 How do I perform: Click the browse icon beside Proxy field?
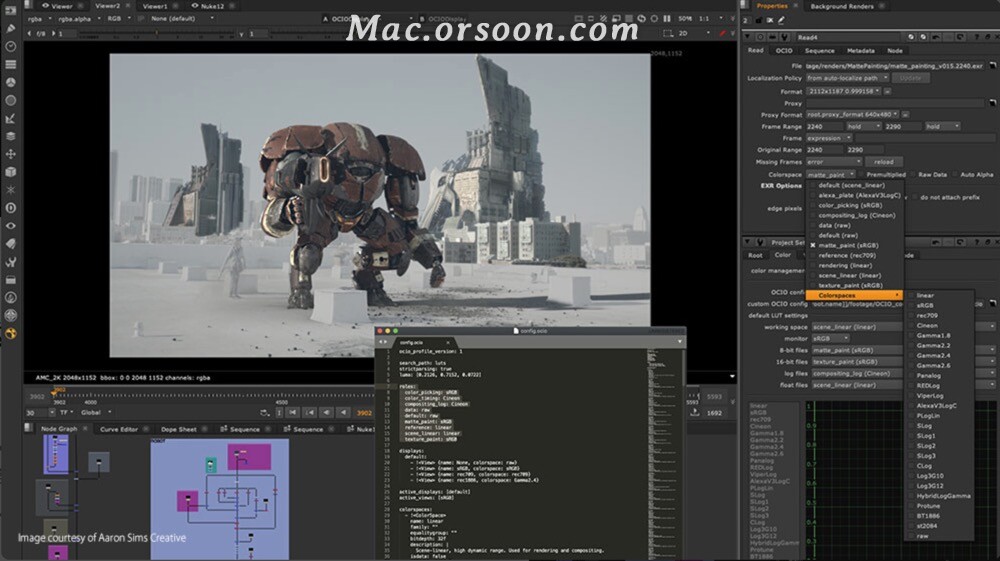[x=992, y=103]
